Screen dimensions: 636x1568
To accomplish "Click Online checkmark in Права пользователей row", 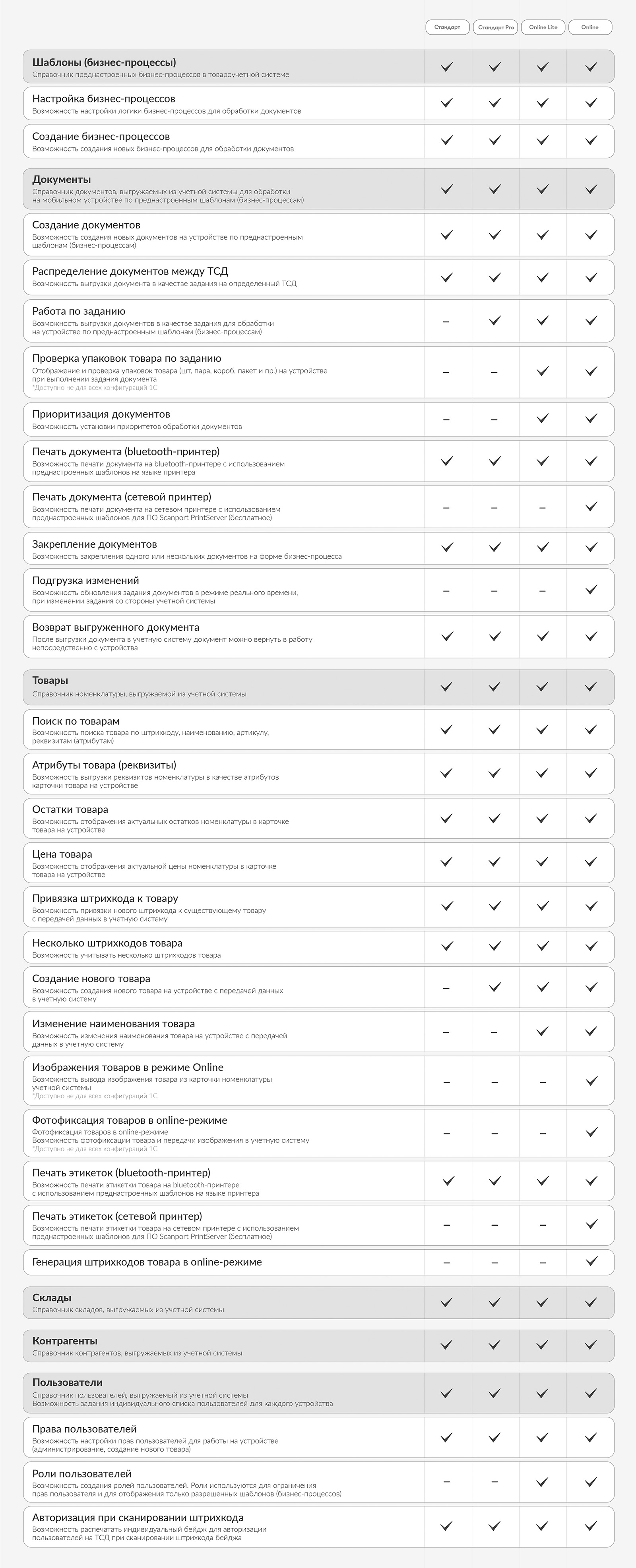I will [x=591, y=1437].
